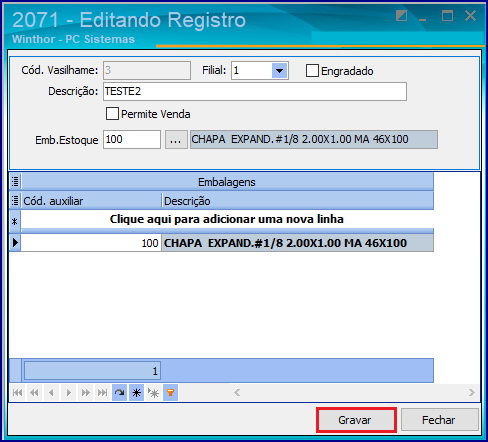The height and width of the screenshot is (442, 488).
Task: Click the Embalagens band header
Action: (x=227, y=182)
